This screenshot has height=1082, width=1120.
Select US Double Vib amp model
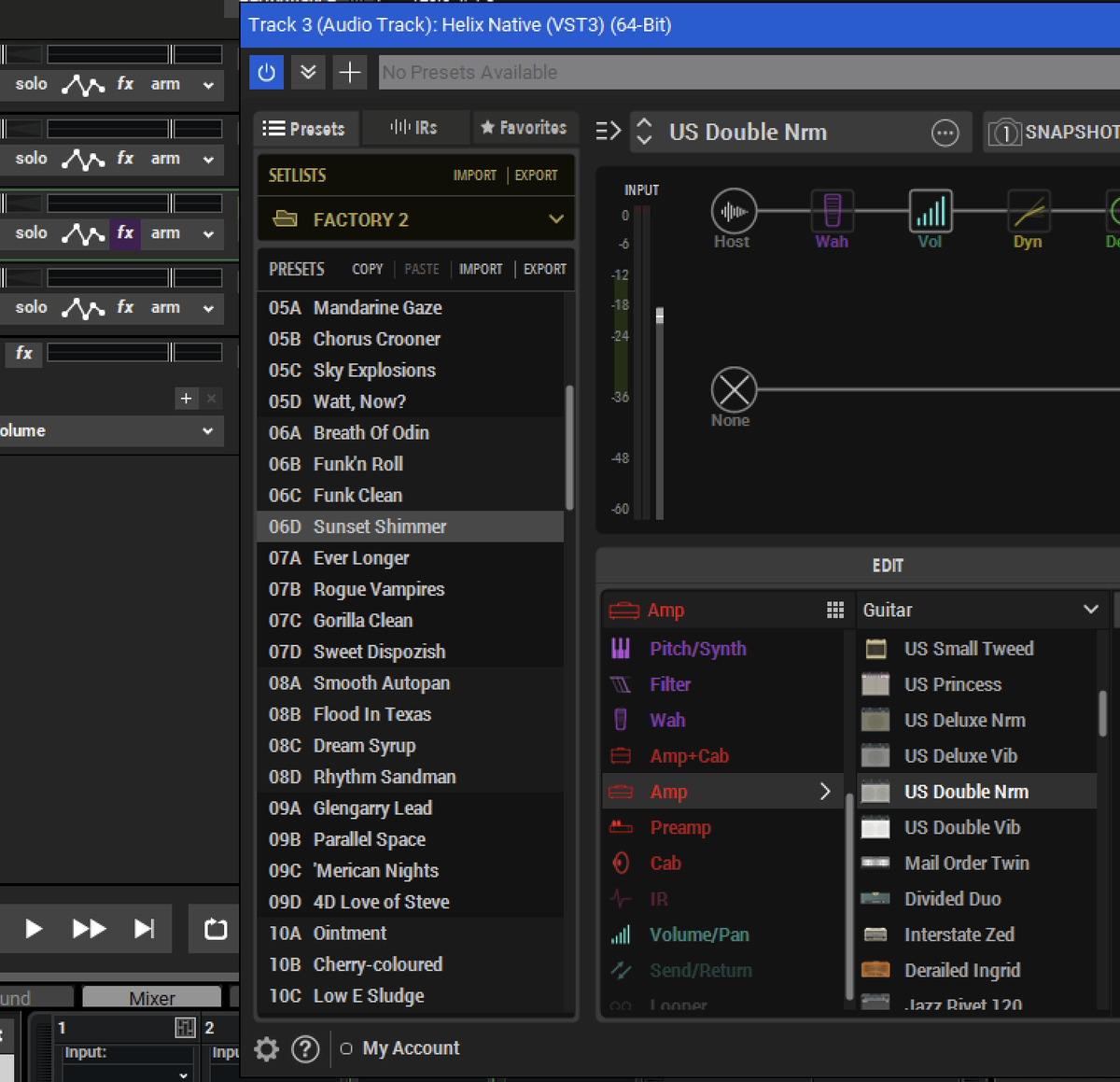(976, 827)
